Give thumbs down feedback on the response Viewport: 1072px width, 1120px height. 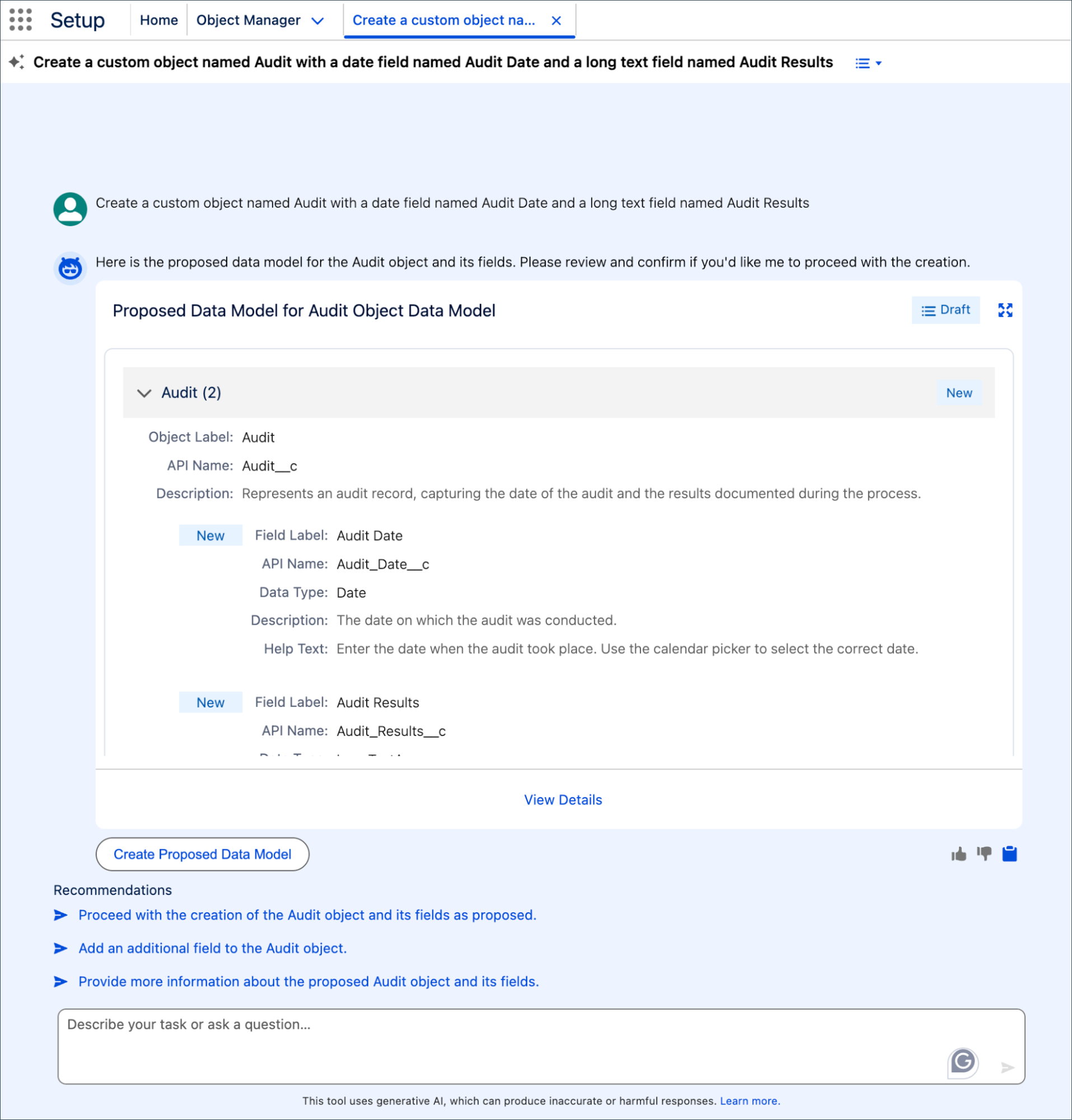point(984,854)
